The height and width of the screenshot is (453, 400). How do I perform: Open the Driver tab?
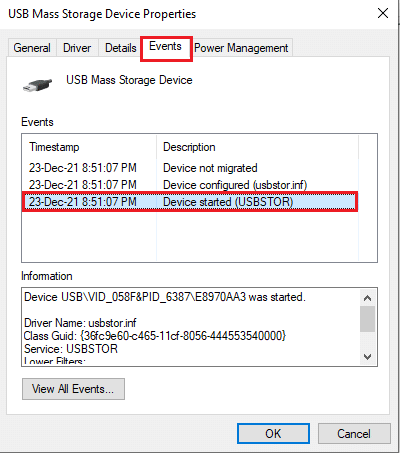77,48
